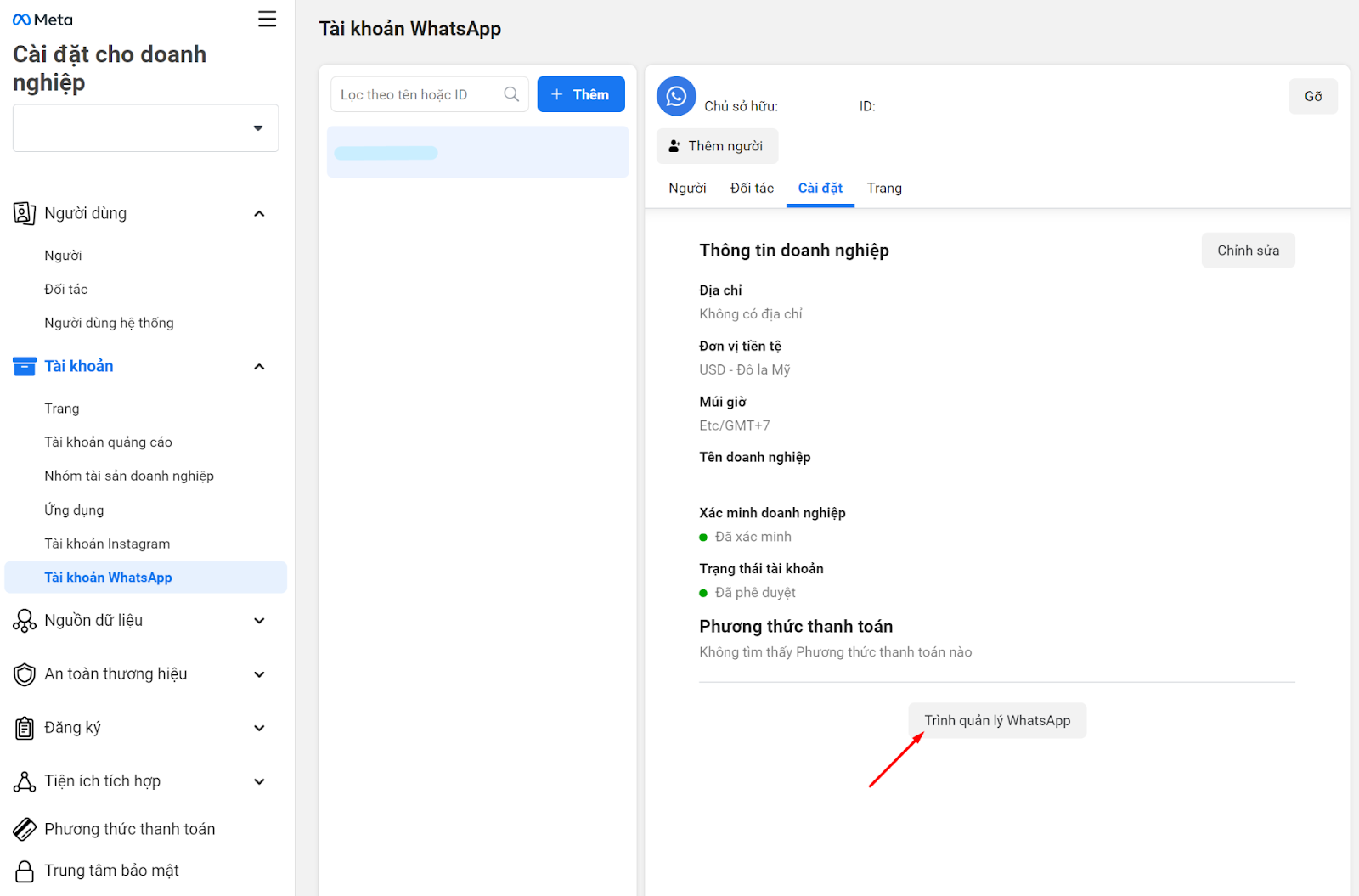Click the Không có địa chỉ text
Screen dimensions: 1359x896
coord(751,314)
